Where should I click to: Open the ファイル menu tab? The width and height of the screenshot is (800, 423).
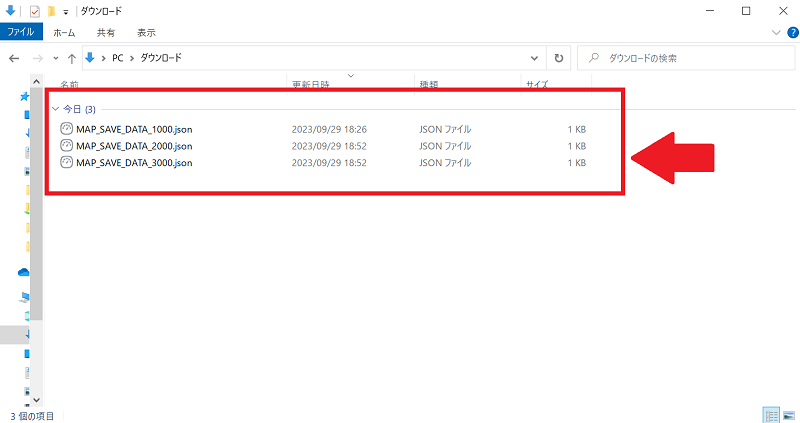[21, 32]
